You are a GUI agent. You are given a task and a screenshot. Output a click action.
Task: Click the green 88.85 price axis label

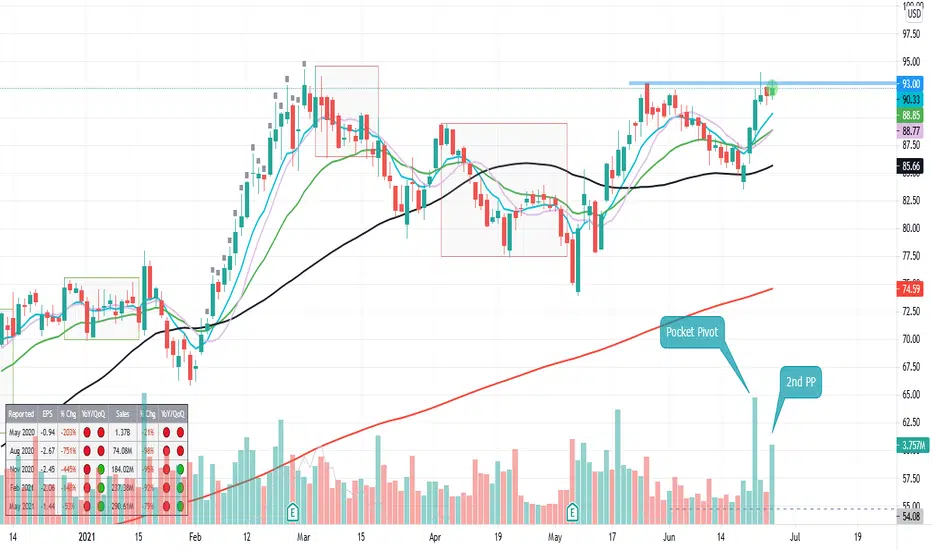[910, 115]
